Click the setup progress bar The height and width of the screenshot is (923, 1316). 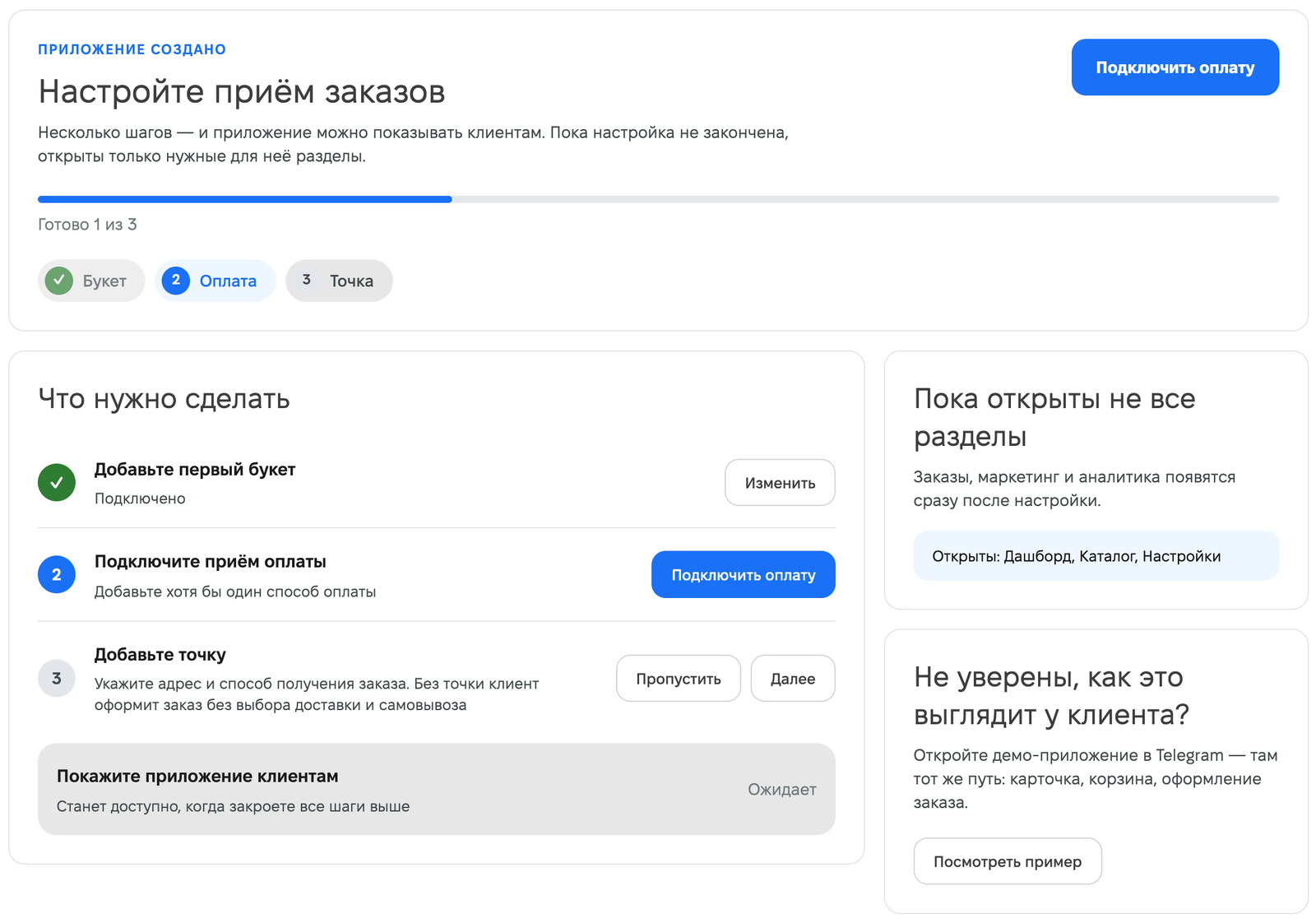[658, 199]
